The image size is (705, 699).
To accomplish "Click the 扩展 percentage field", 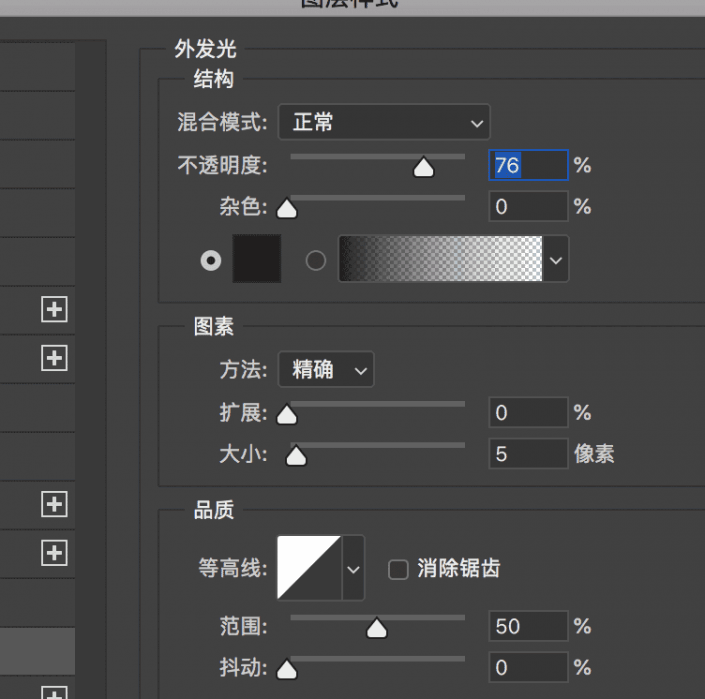I will click(528, 412).
